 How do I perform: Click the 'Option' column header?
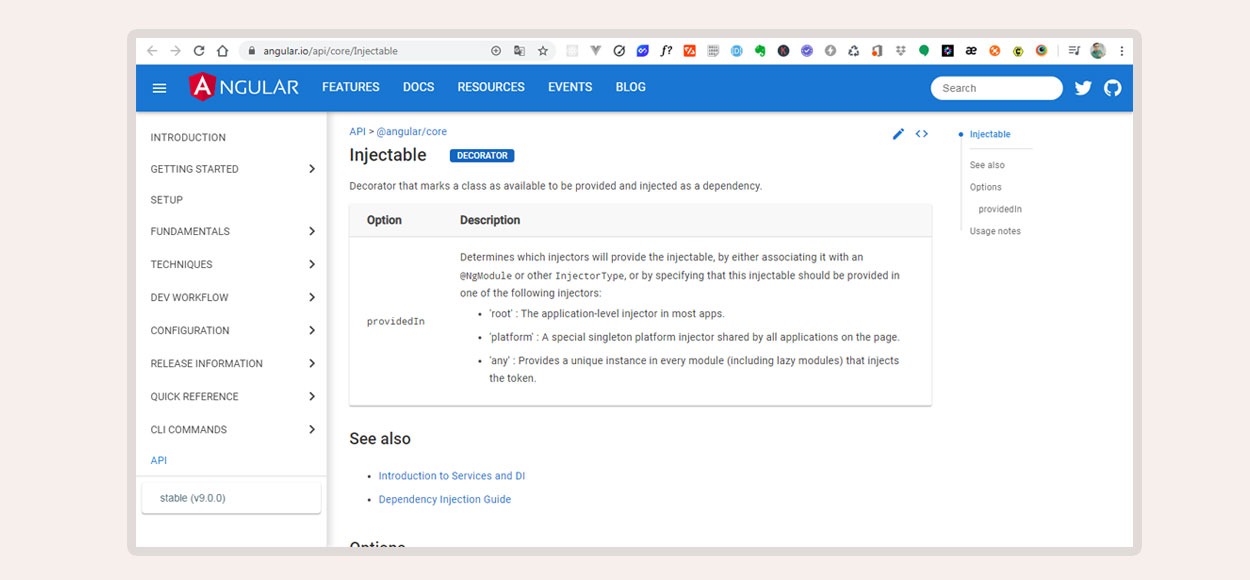[x=384, y=220]
